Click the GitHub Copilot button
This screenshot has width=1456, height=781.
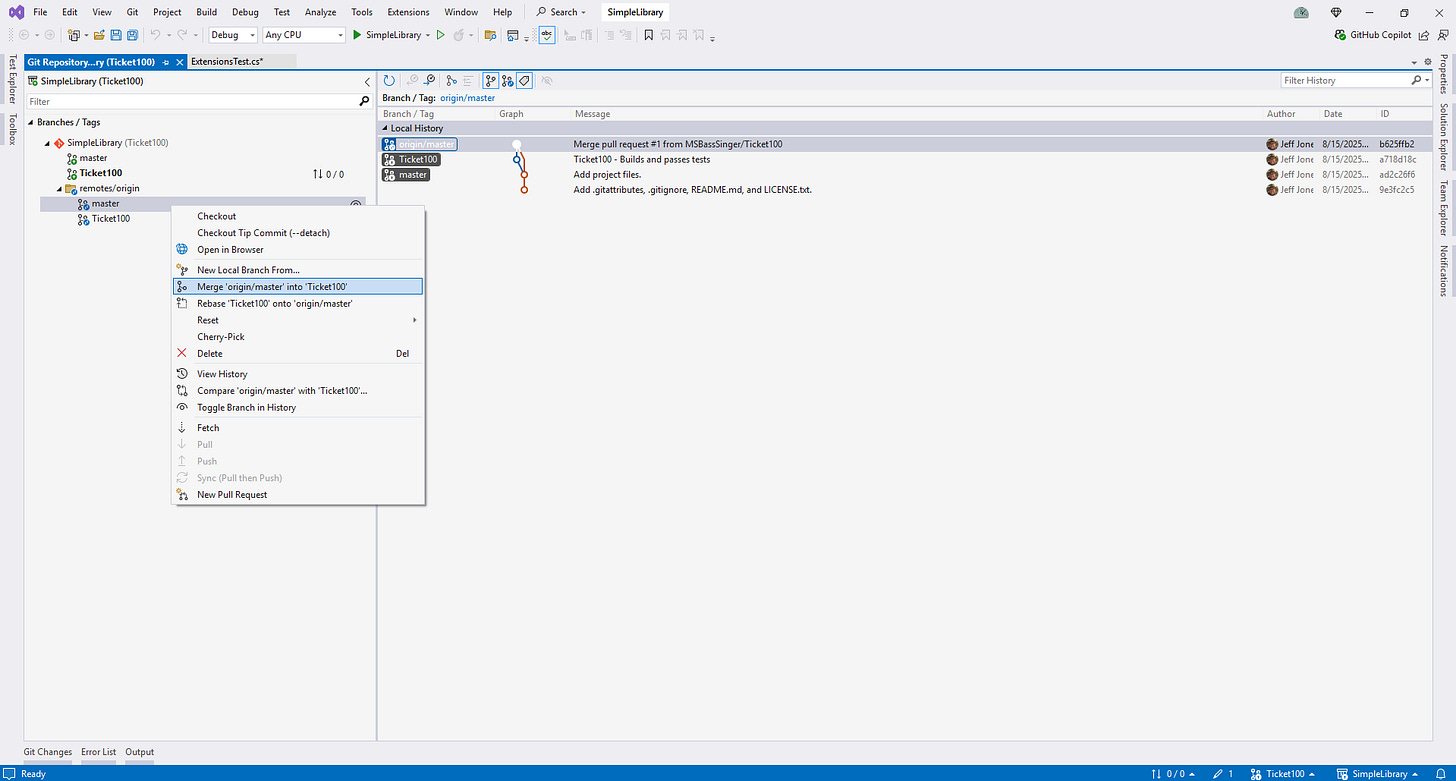[1373, 35]
